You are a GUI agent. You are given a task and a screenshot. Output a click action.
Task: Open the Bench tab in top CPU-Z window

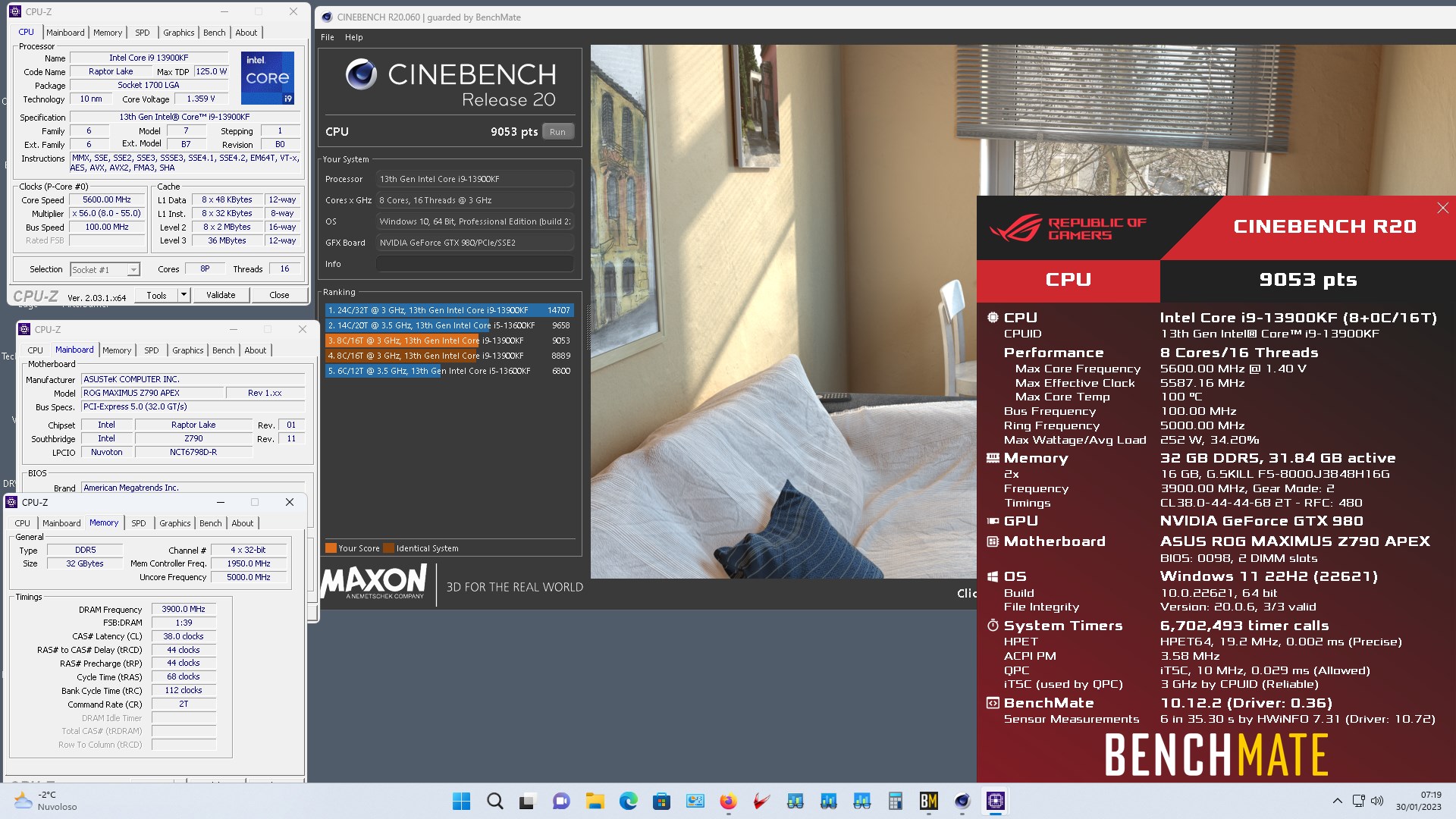(x=215, y=33)
